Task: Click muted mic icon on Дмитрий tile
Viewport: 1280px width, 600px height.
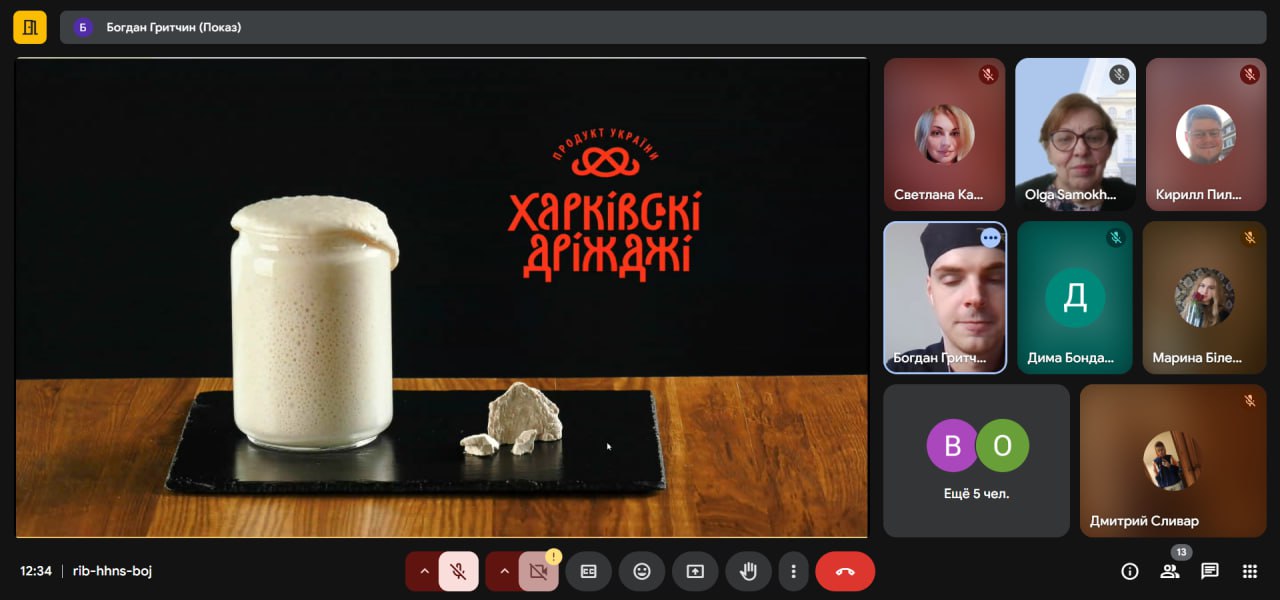Action: (1249, 400)
